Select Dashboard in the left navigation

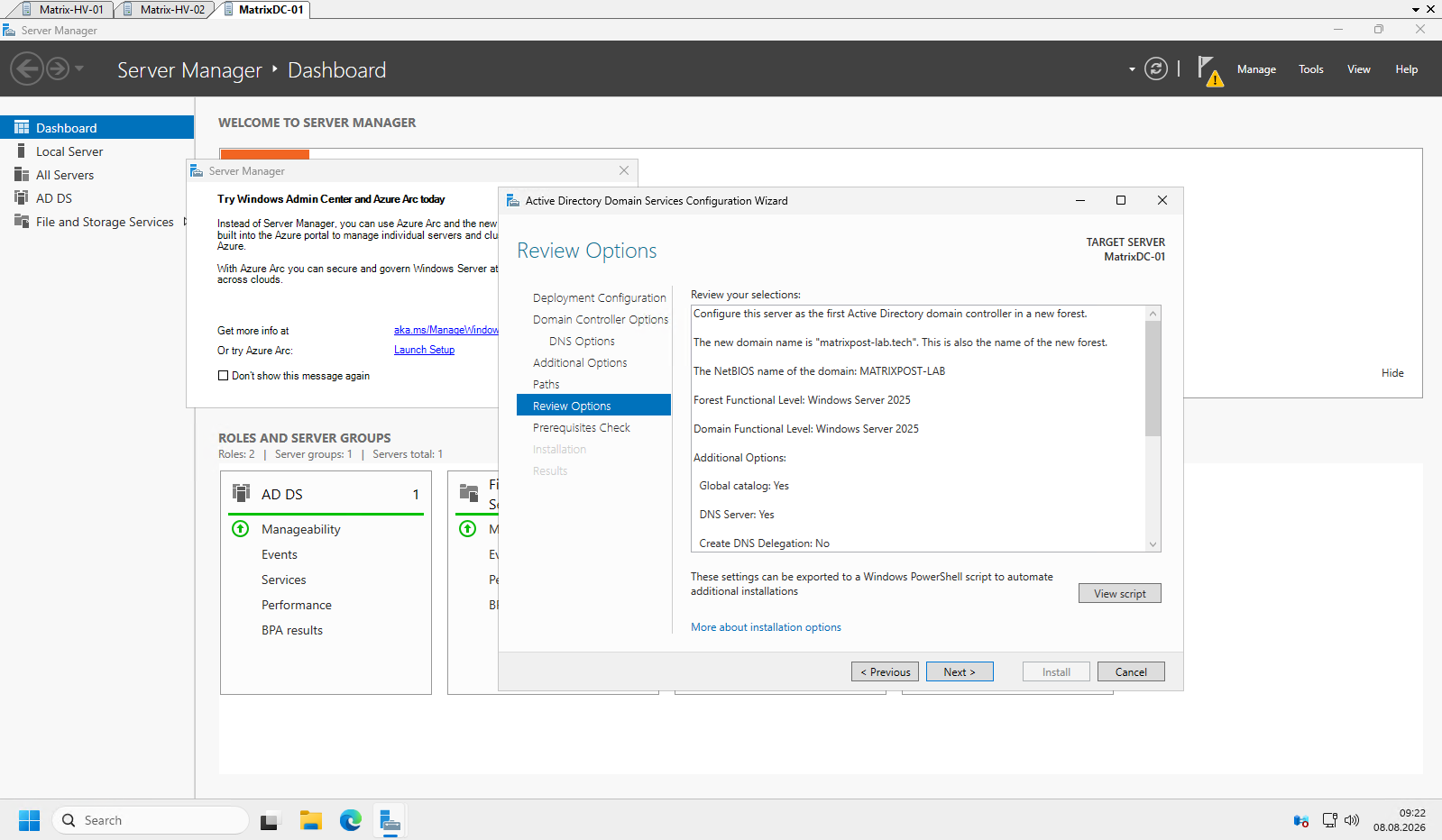click(96, 127)
